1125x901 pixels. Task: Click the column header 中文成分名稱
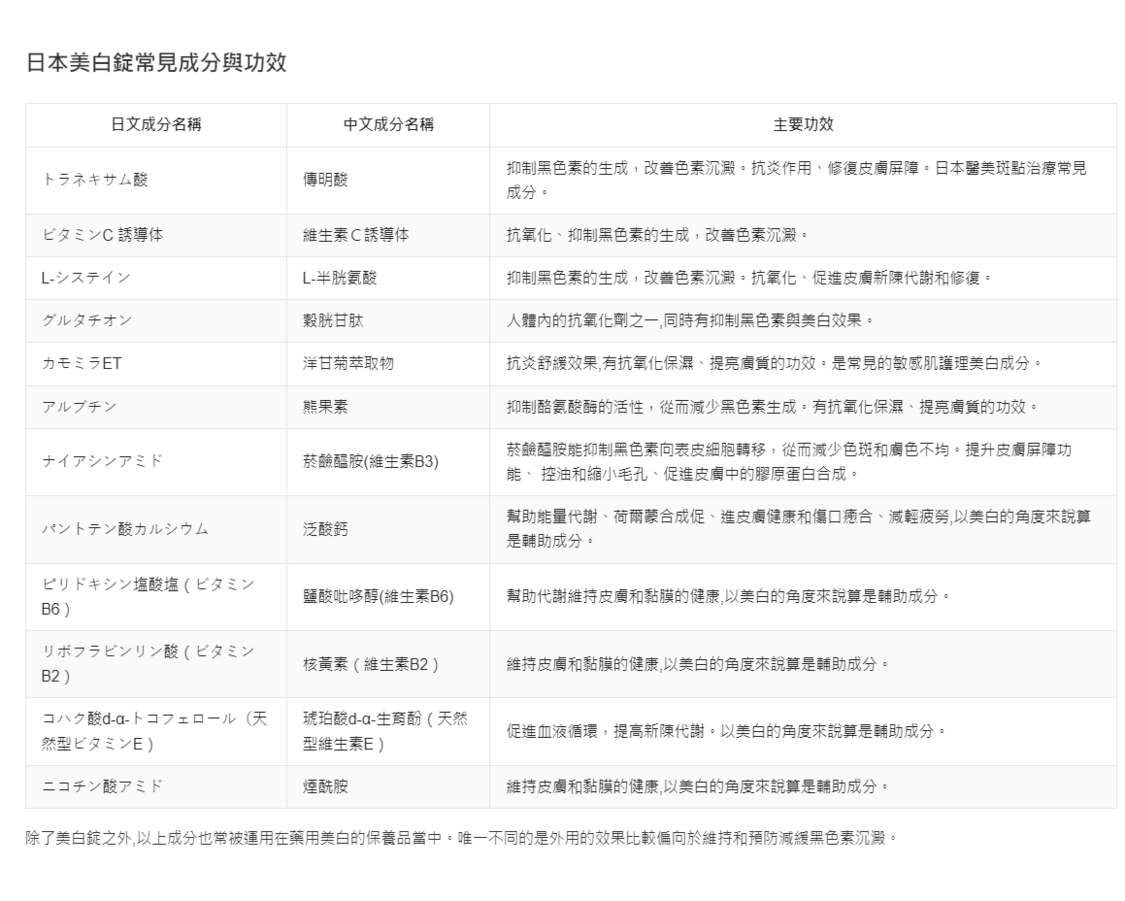388,125
